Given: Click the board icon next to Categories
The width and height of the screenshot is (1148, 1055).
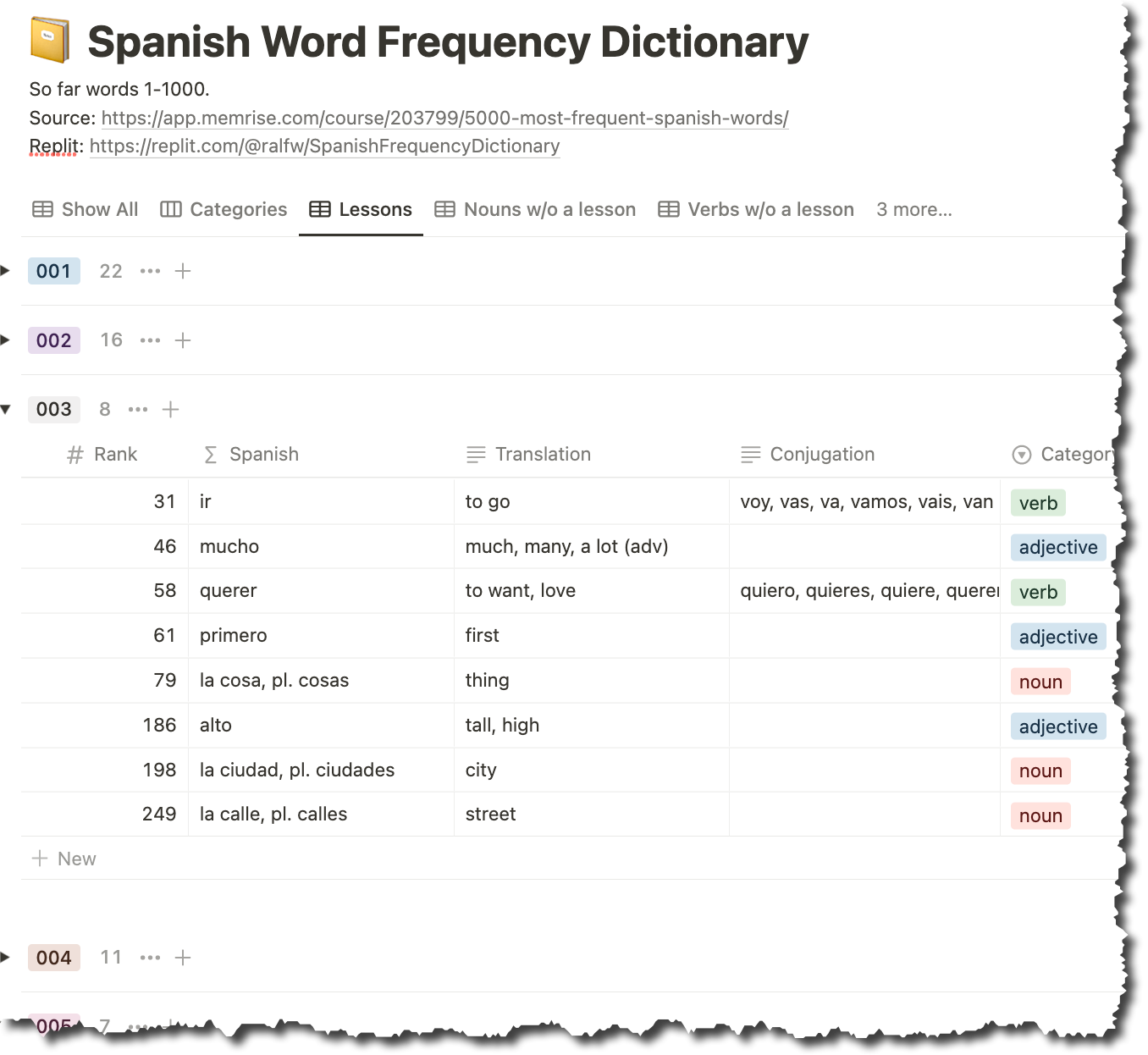Looking at the screenshot, I should coord(173,209).
